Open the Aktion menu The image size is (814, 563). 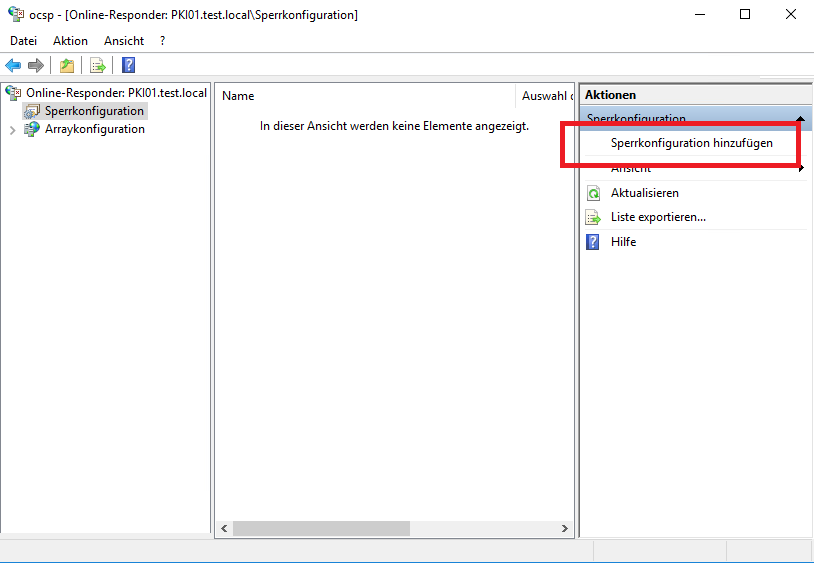[x=70, y=41]
